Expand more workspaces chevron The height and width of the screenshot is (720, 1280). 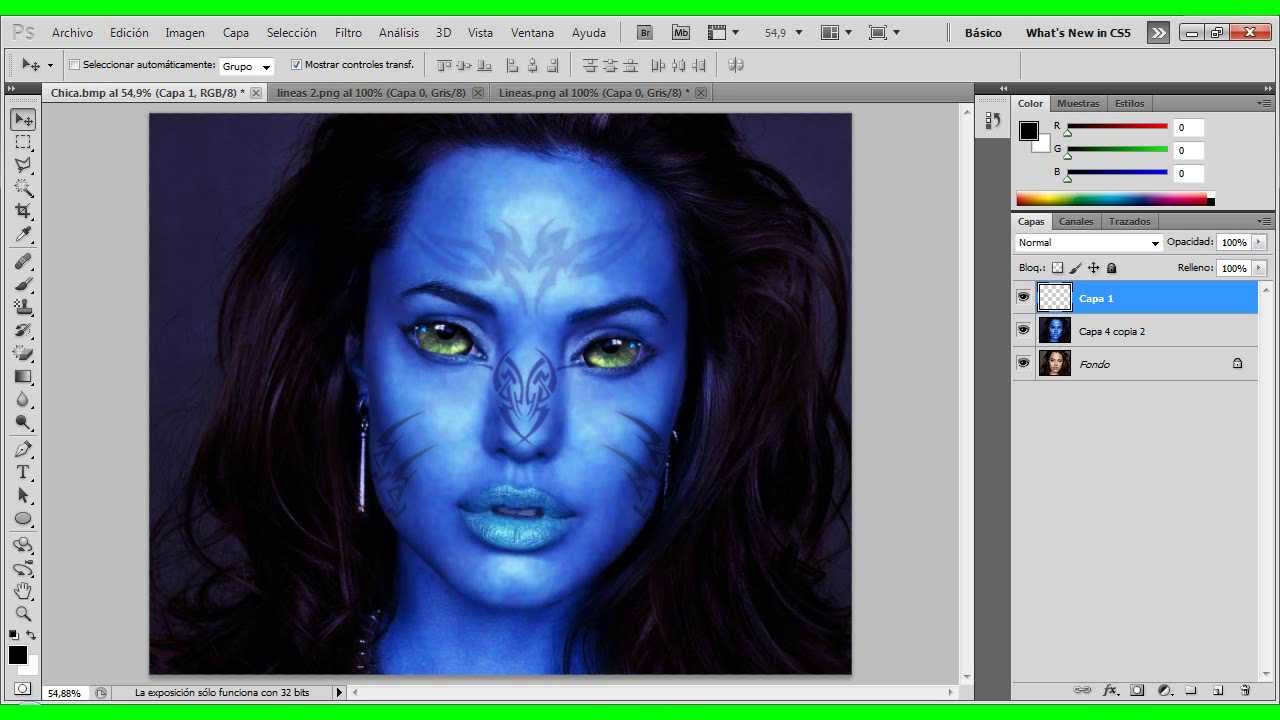click(1158, 33)
